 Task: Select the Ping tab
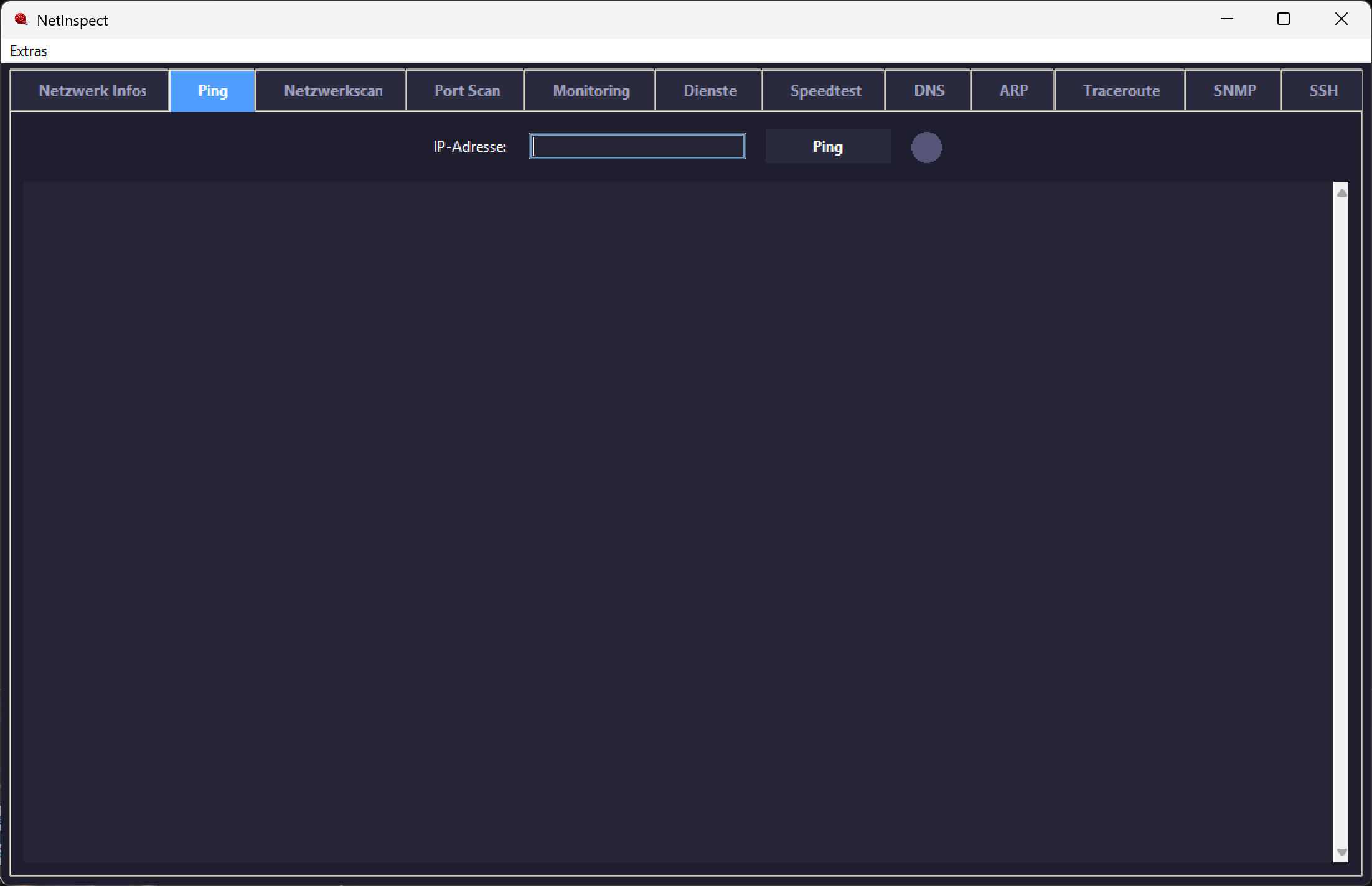pyautogui.click(x=212, y=91)
